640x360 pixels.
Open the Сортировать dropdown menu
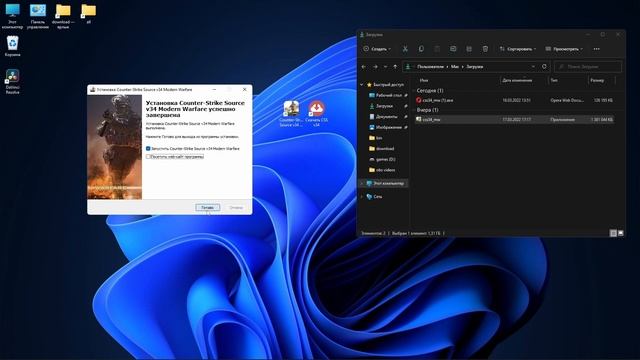tap(518, 49)
